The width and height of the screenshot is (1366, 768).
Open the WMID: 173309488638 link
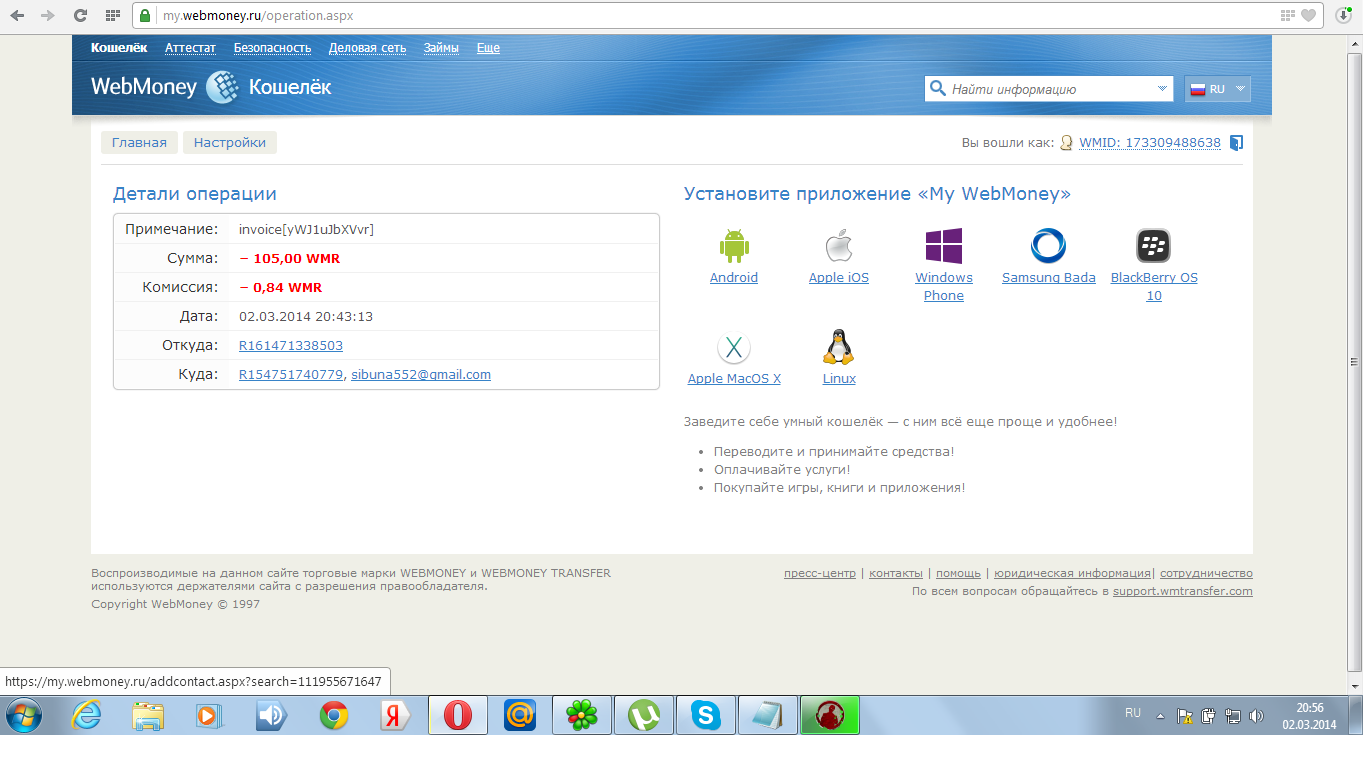(x=1150, y=143)
